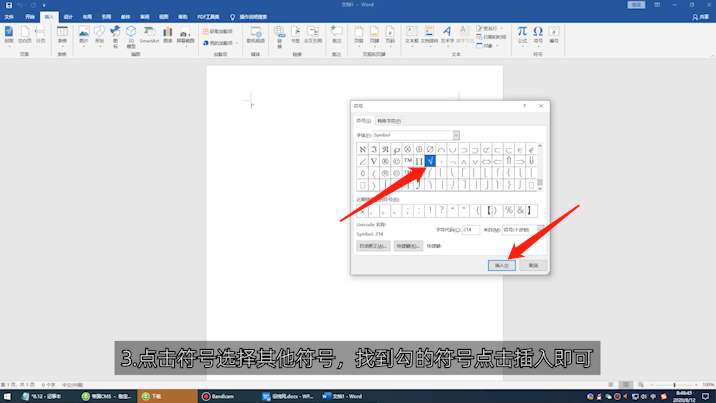Insert a text box from ribbon
The image size is (716, 403).
411,34
